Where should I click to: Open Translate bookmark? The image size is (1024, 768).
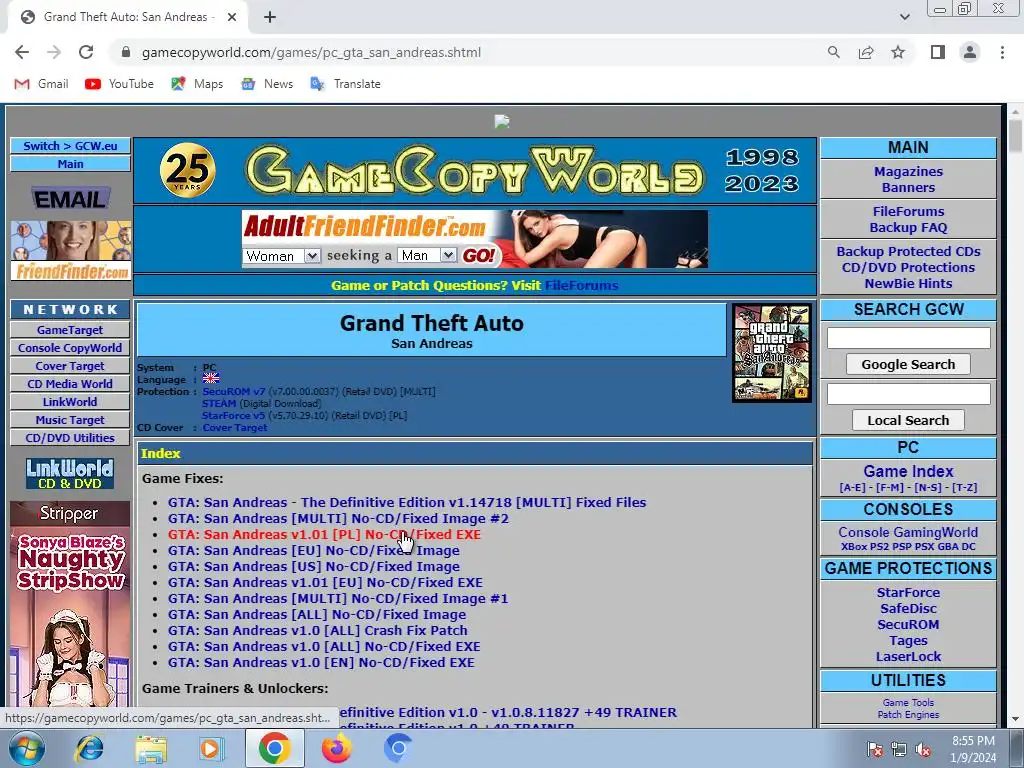click(x=345, y=84)
